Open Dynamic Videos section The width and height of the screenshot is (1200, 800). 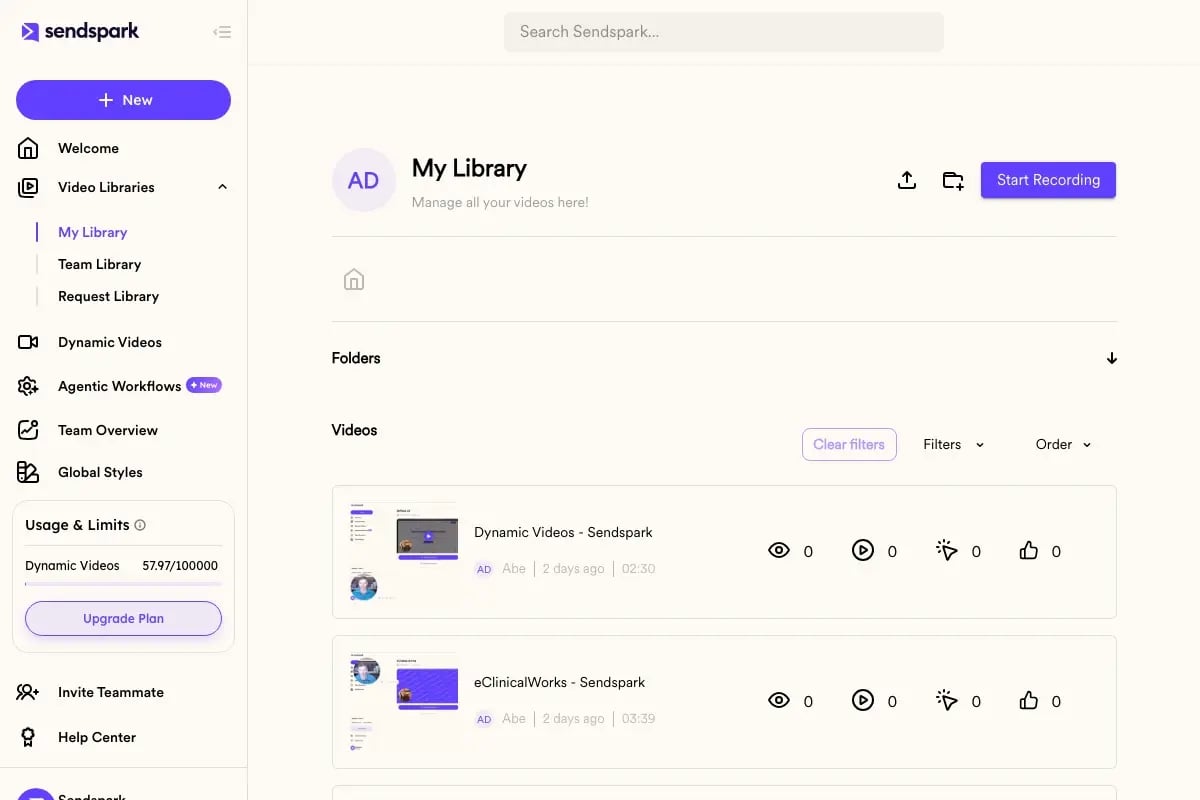(110, 342)
